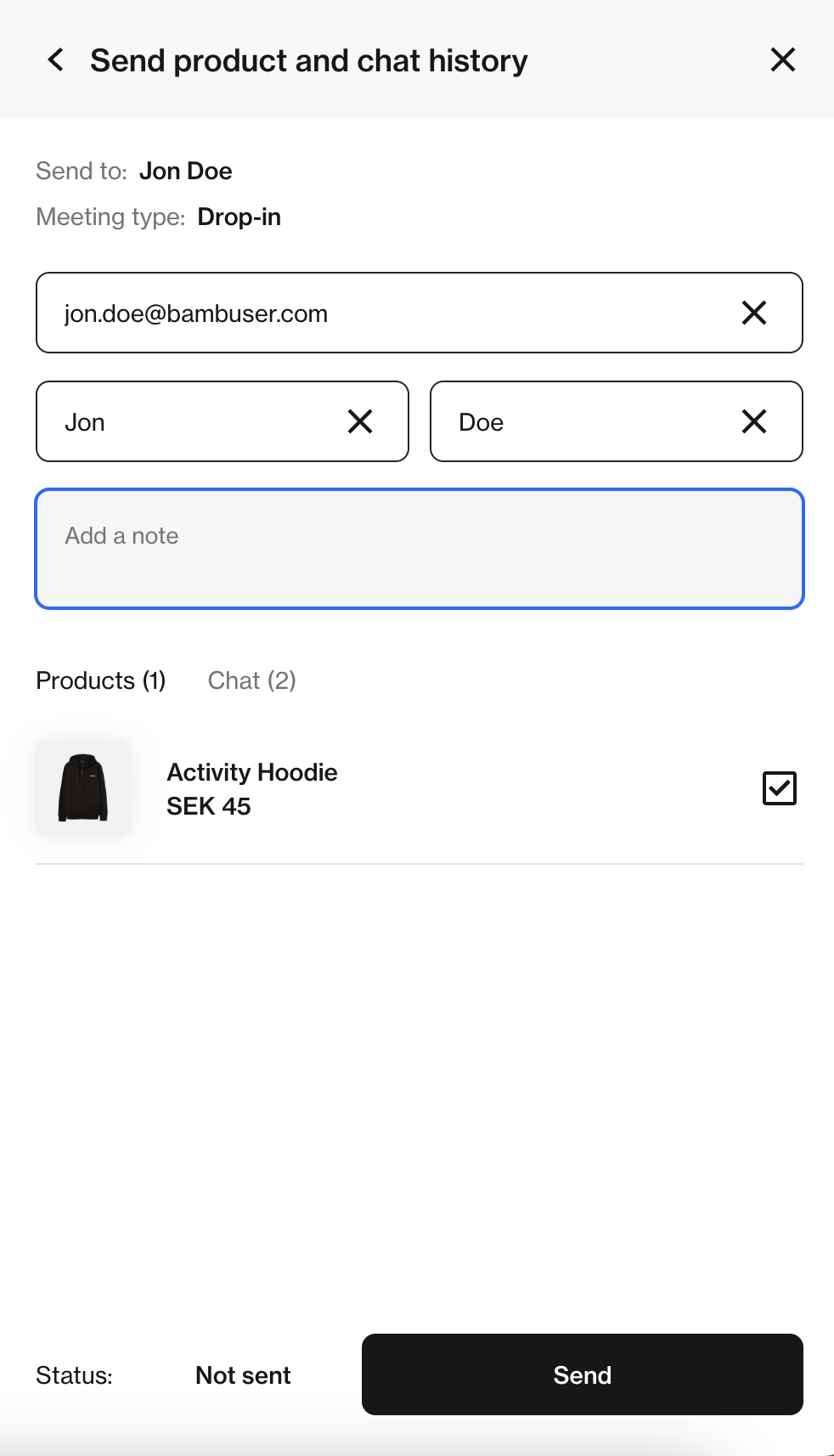This screenshot has height=1456, width=834.
Task: Focus the Add a note text area
Action: tap(420, 549)
